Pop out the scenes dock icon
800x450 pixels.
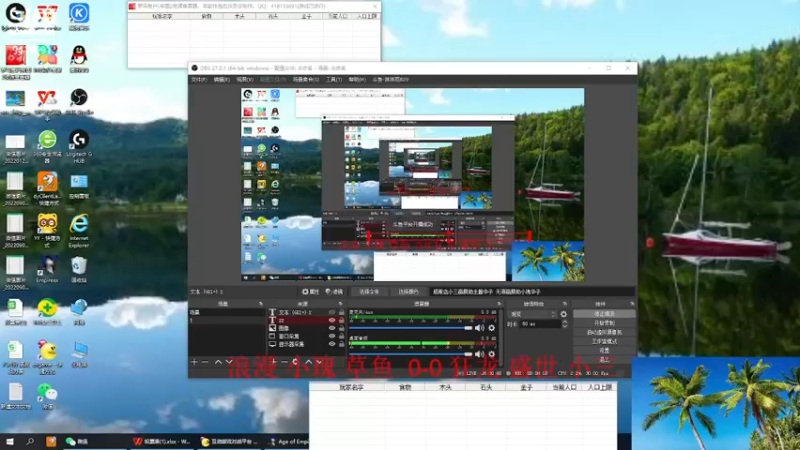tap(261, 304)
